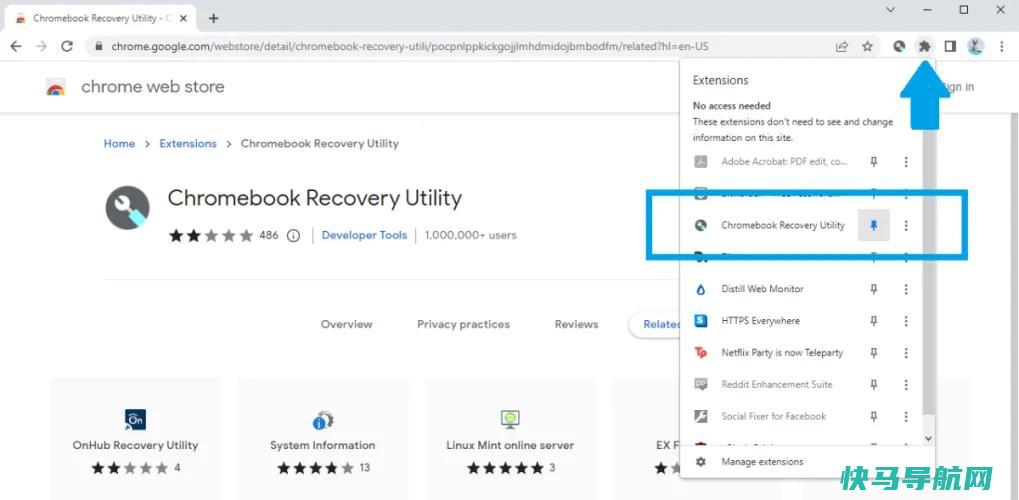This screenshot has height=500, width=1019.
Task: Open more options for Social Fixer
Action: 906,417
